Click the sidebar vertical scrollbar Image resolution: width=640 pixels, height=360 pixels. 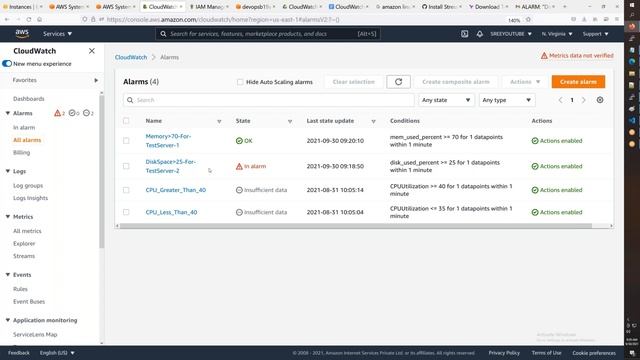(x=102, y=171)
